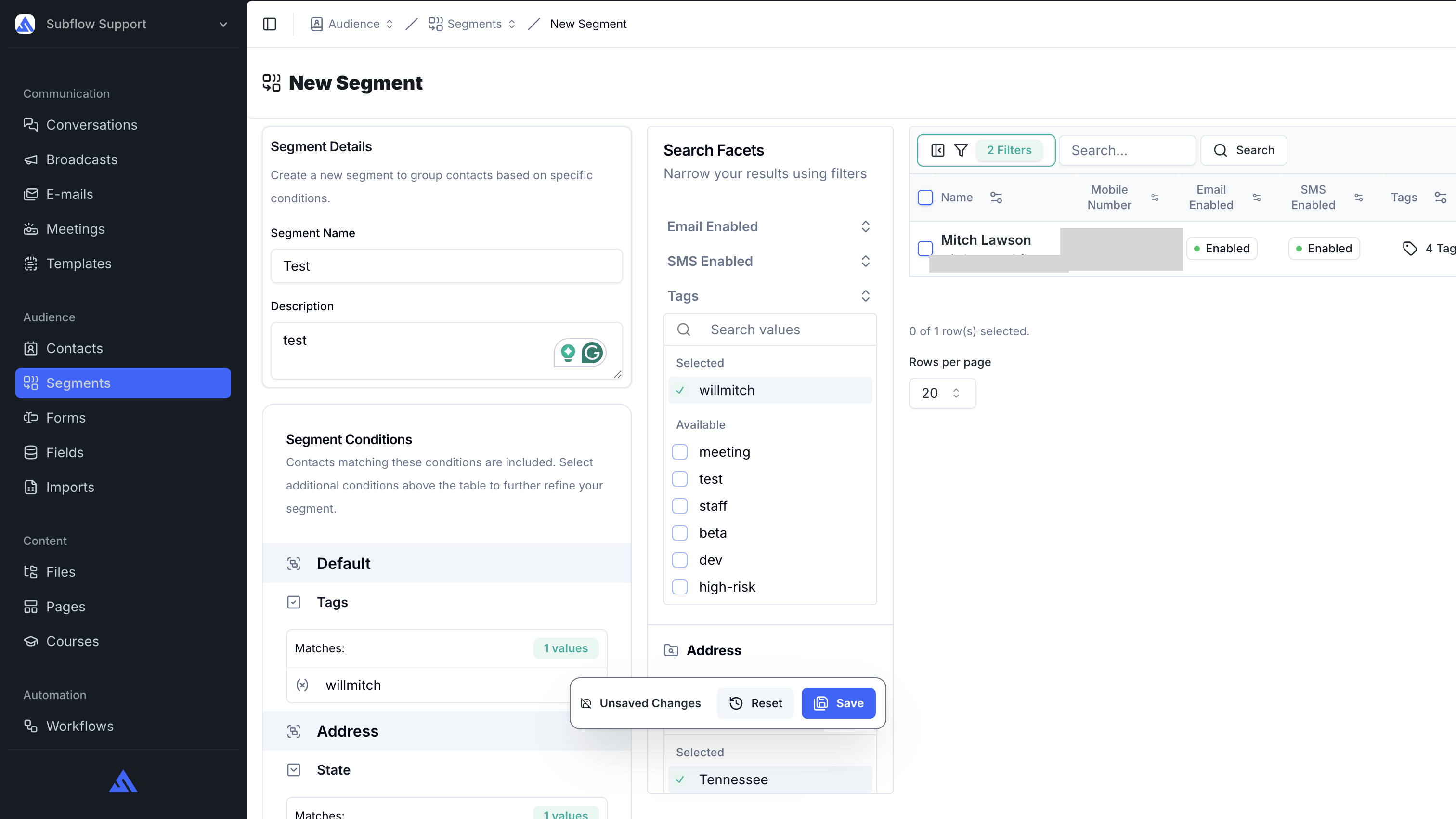Click the Audience breadcrumb icon
This screenshot has width=1456, height=819.
316,24
